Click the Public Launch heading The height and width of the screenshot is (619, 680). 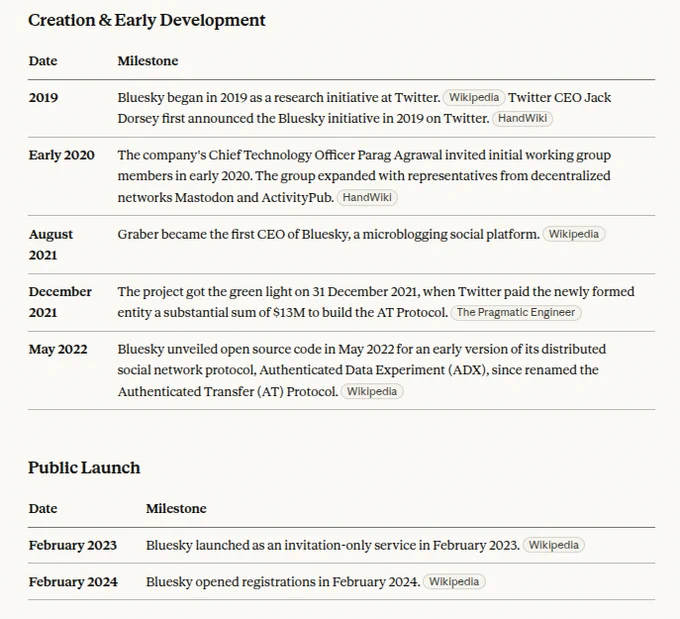point(84,468)
